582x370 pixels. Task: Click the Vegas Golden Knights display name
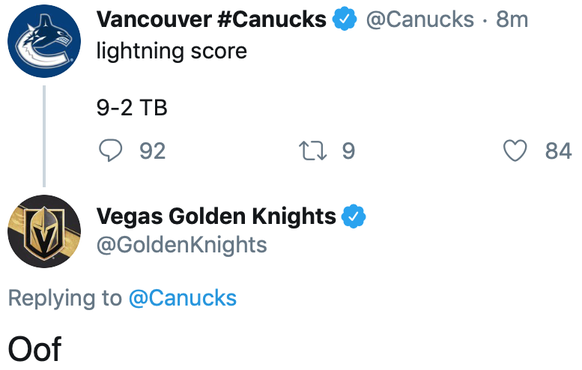[x=216, y=216]
